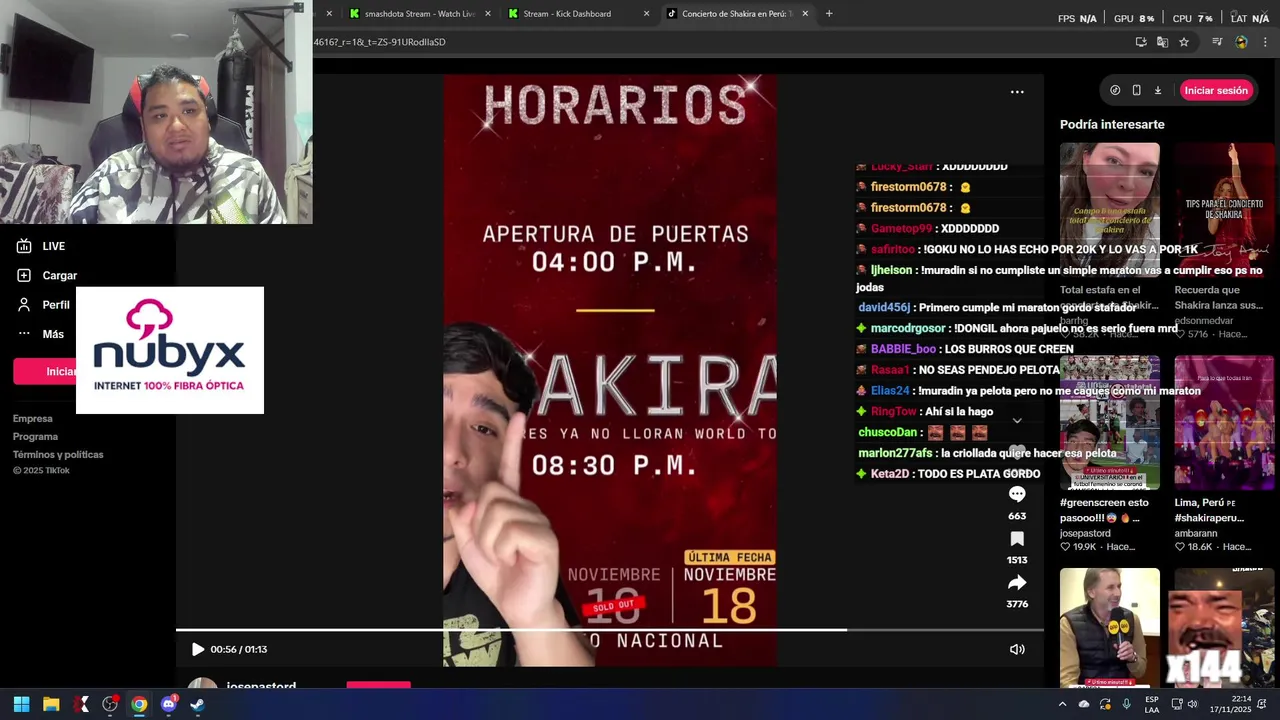Click the download desktop app icon in header
This screenshot has height=720, width=1280.
click(1158, 90)
